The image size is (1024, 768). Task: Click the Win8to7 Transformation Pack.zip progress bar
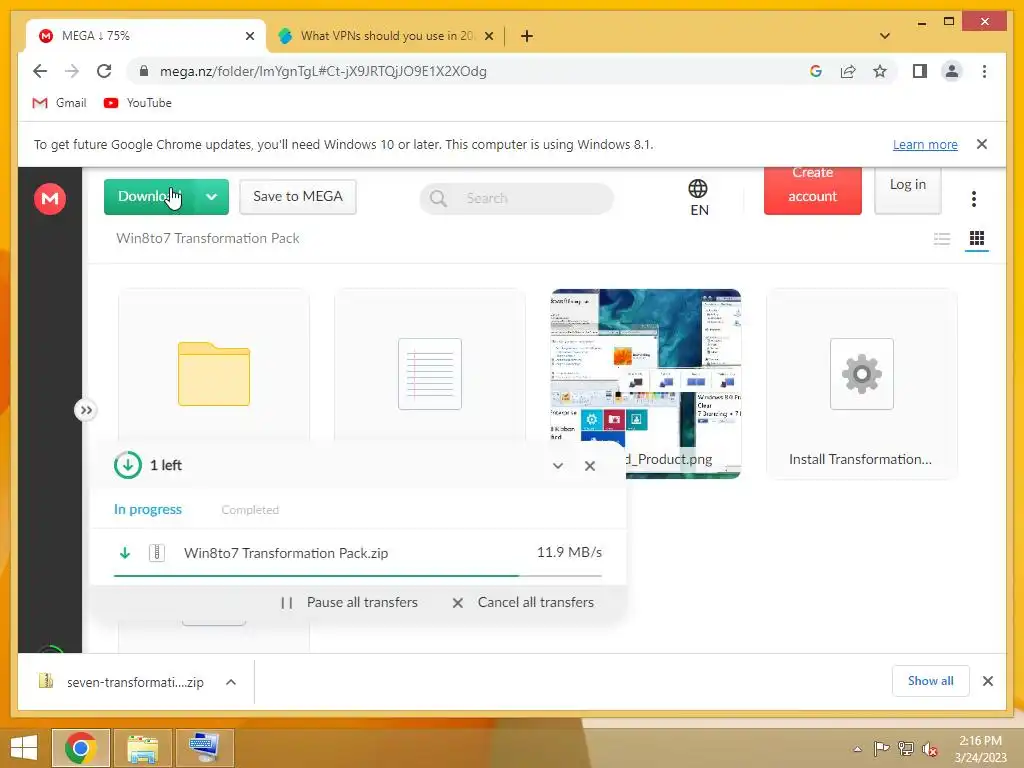(x=357, y=576)
